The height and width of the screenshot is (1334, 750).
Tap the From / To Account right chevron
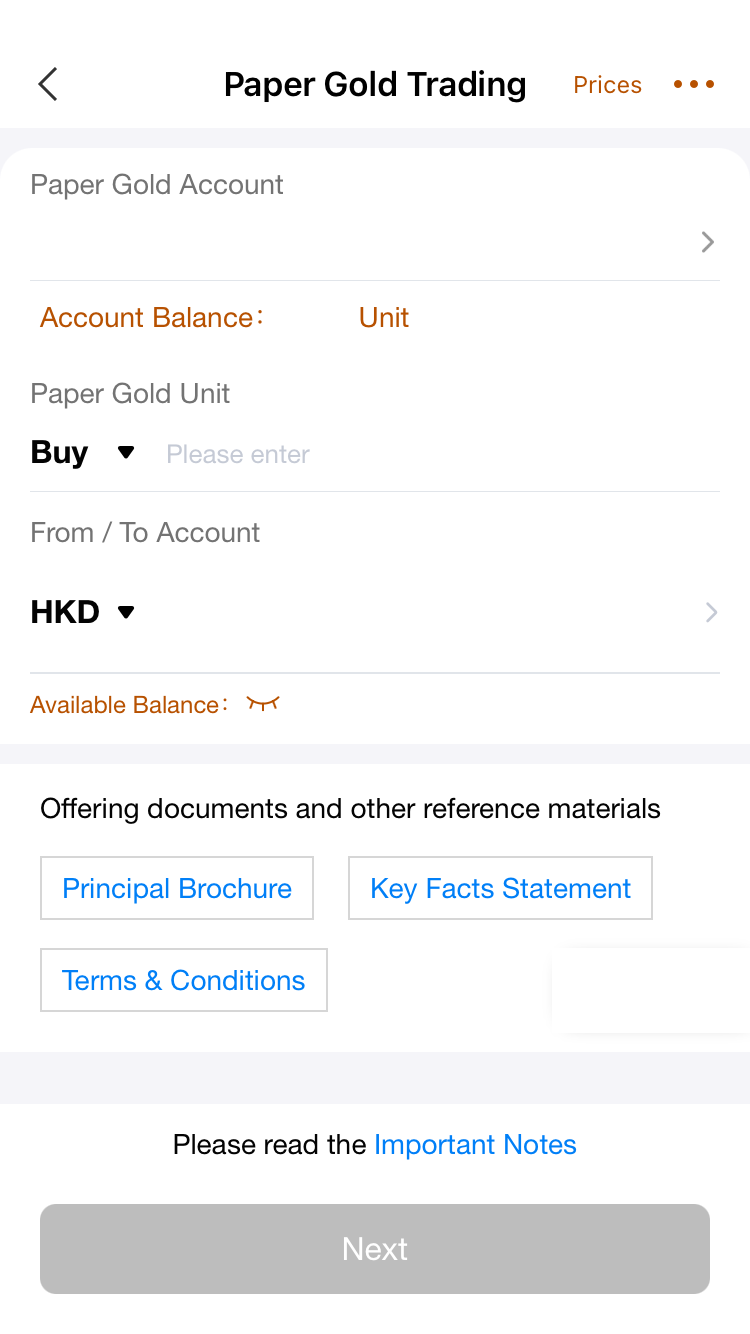[711, 612]
